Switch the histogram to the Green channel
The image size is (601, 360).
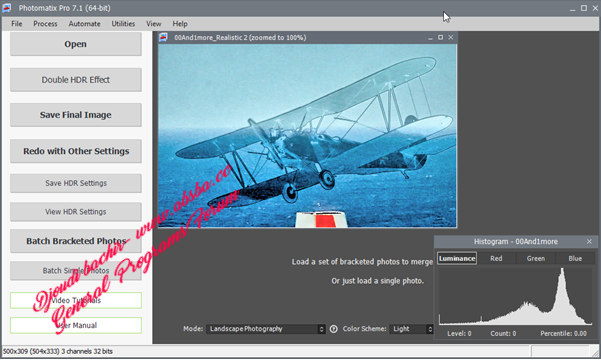click(535, 258)
